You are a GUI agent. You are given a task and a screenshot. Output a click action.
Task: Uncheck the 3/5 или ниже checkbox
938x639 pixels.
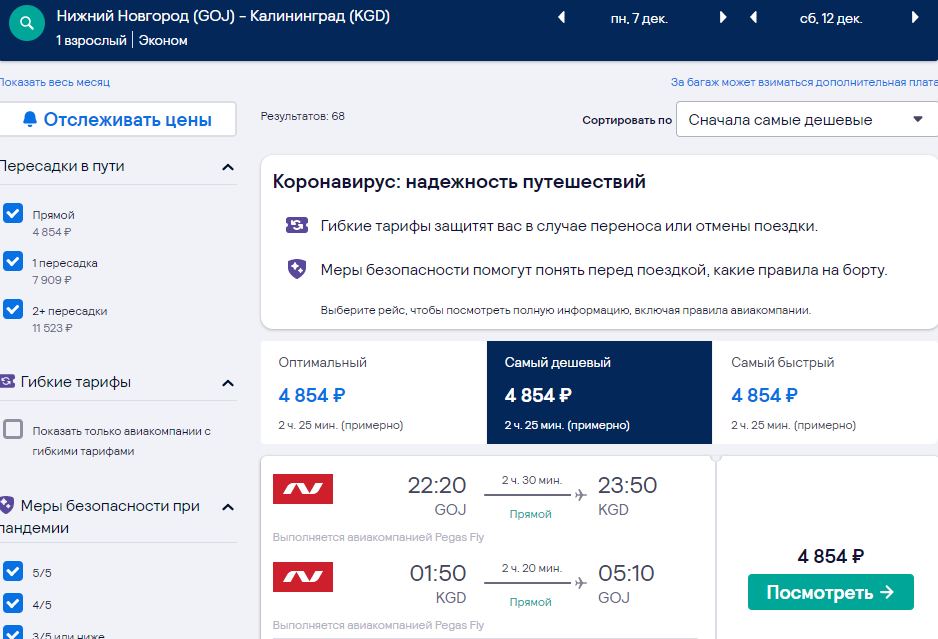coord(13,632)
